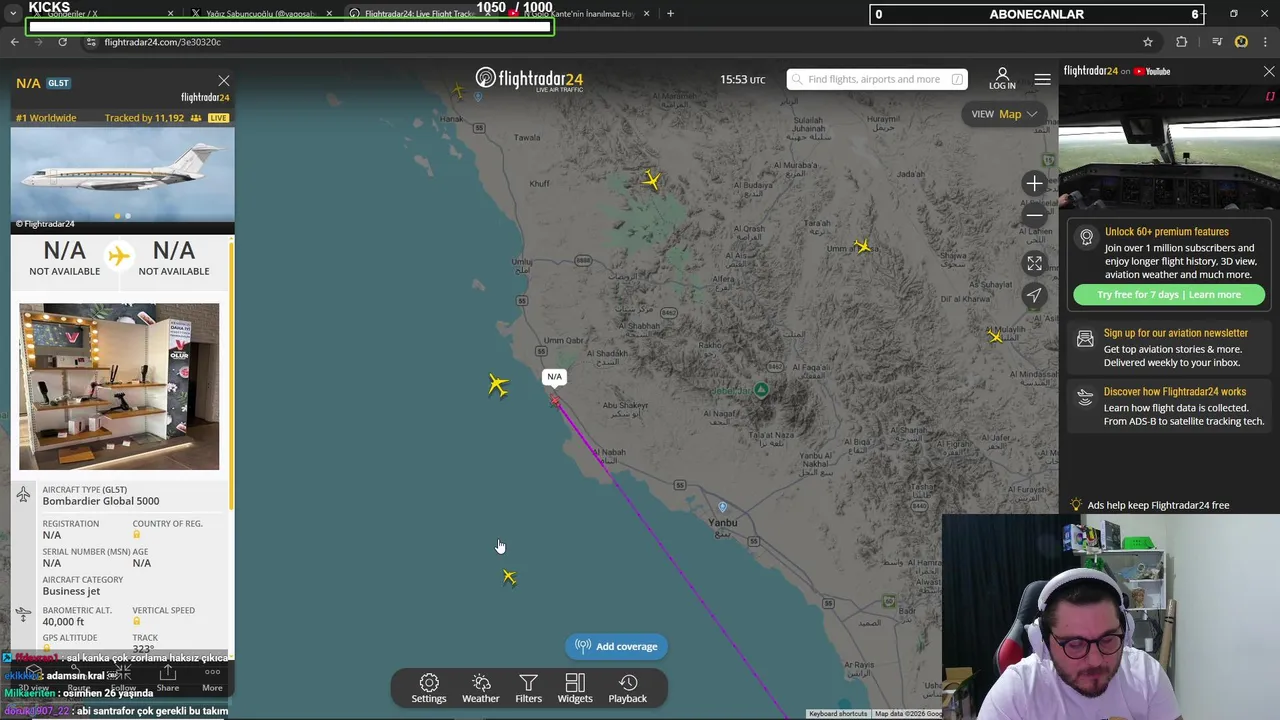Viewport: 1280px width, 720px height.
Task: Click the Tracked by 11,192 text
Action: pos(144,118)
